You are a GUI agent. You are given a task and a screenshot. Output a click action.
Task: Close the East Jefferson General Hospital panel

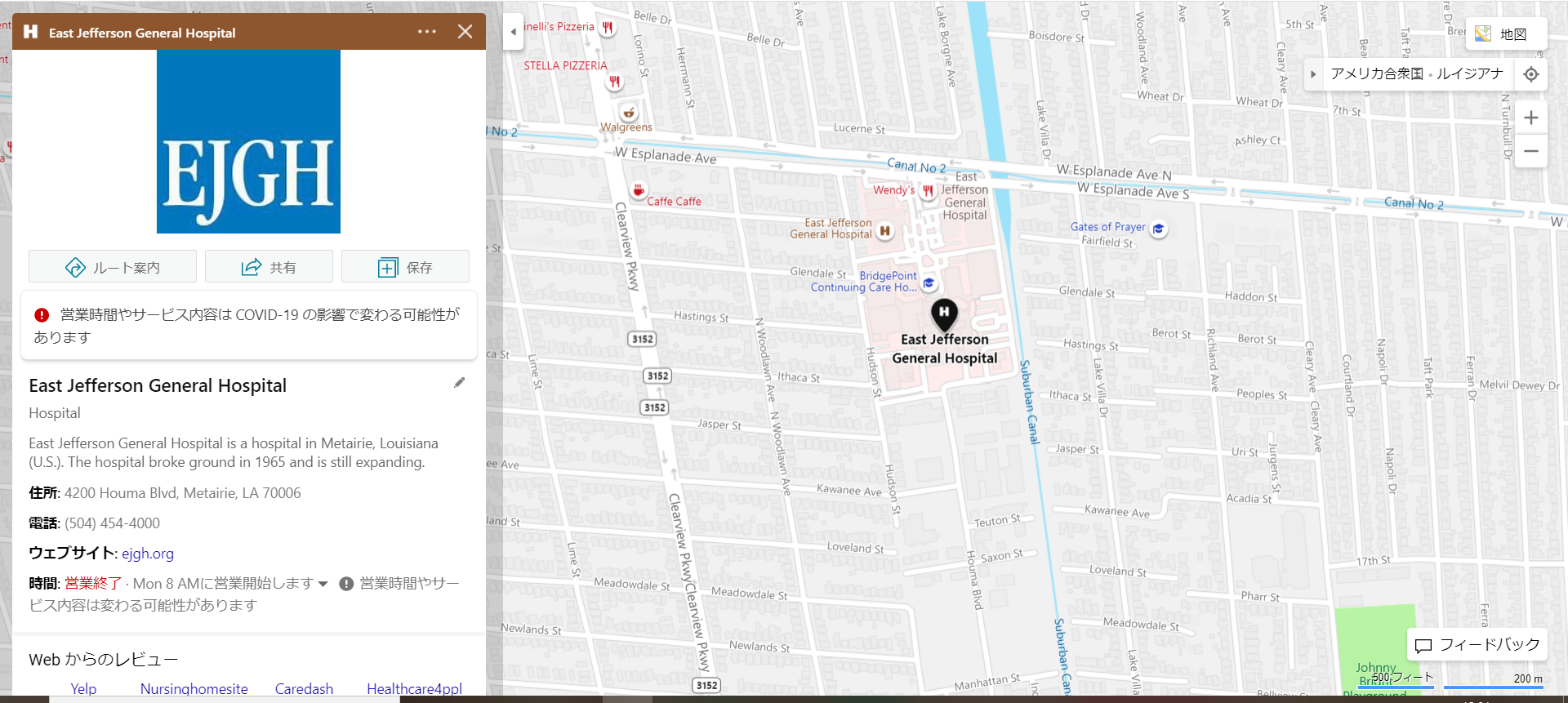click(465, 32)
